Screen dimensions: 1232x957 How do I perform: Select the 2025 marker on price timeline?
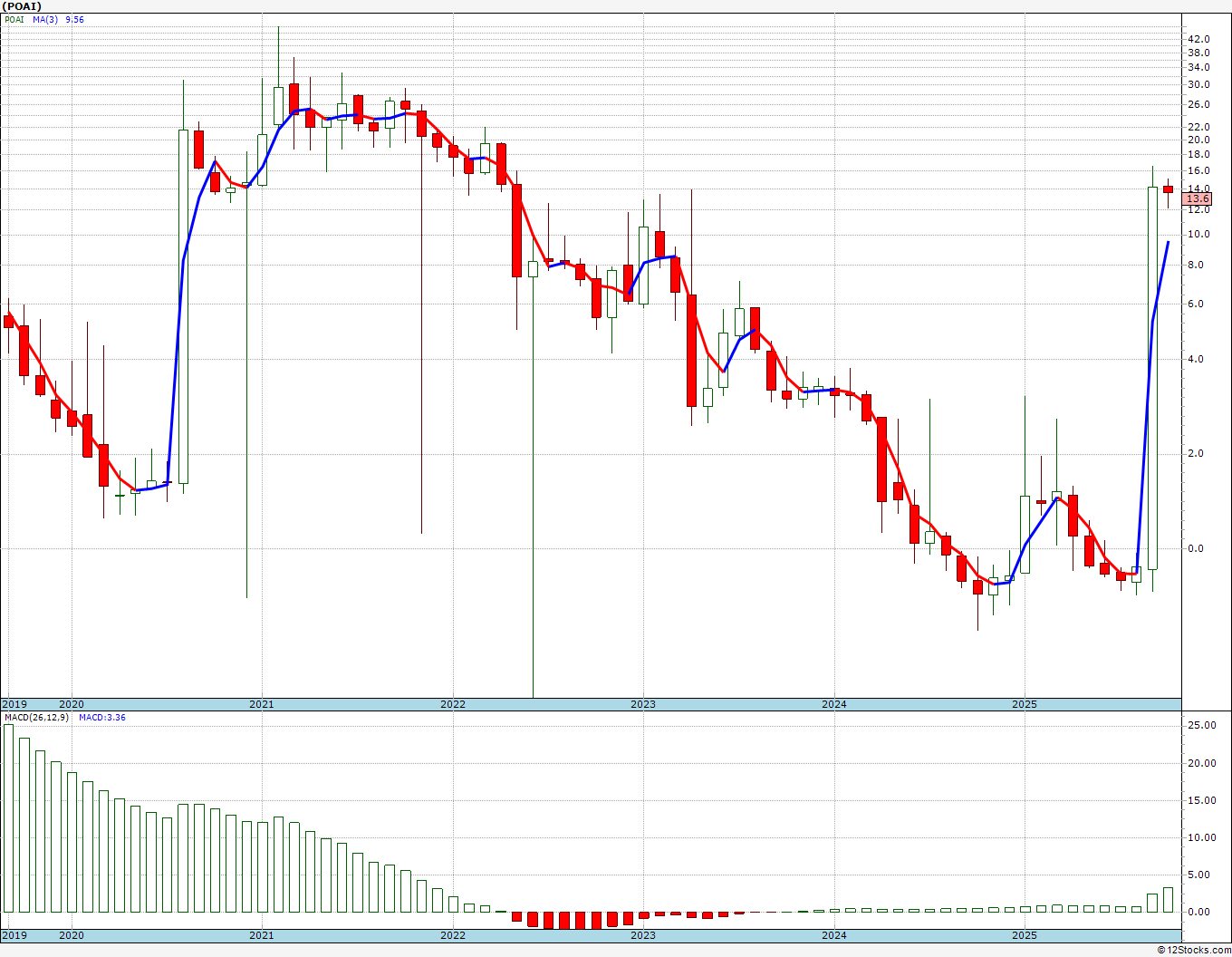1025,704
